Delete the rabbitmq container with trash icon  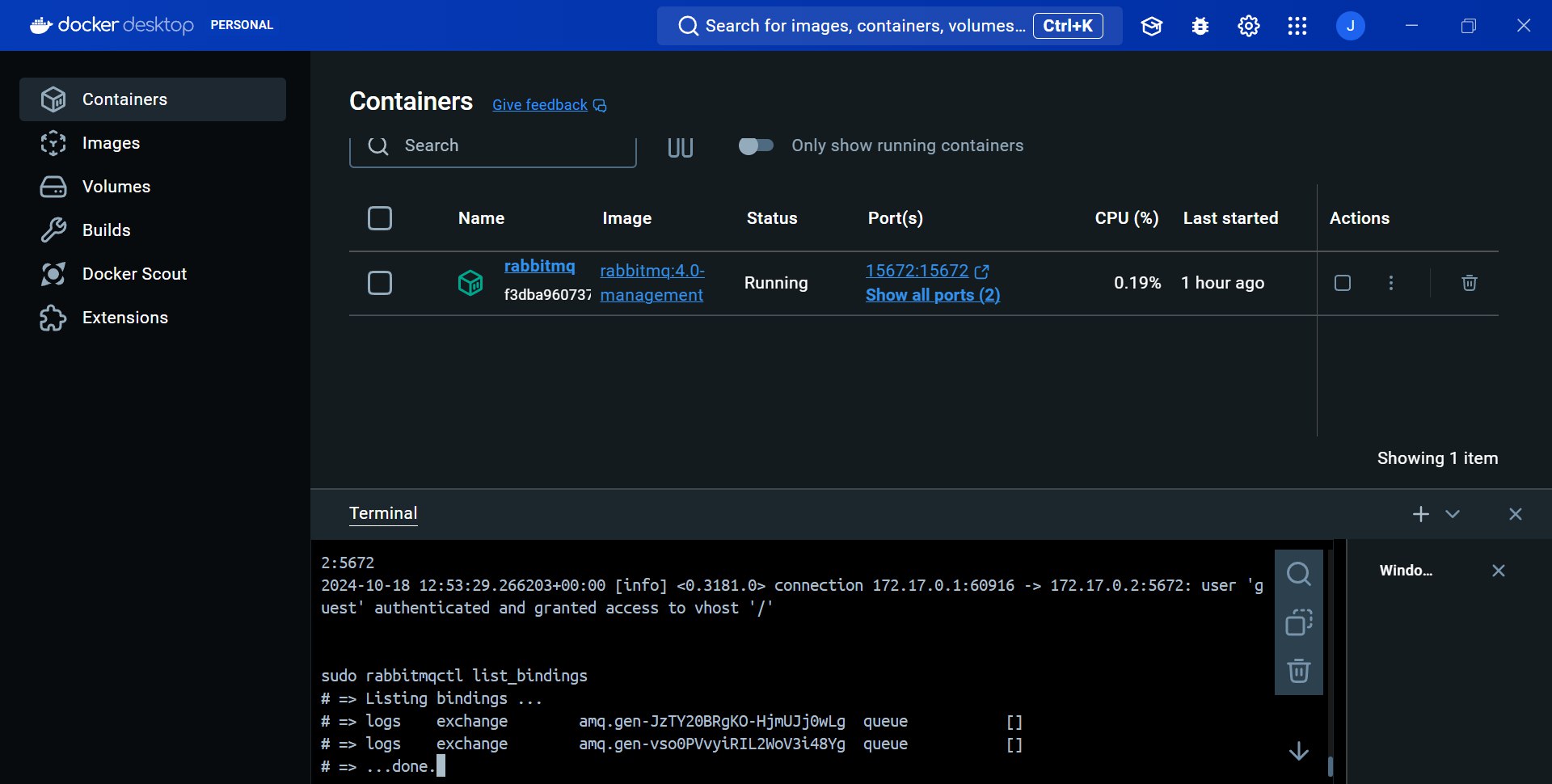tap(1470, 283)
